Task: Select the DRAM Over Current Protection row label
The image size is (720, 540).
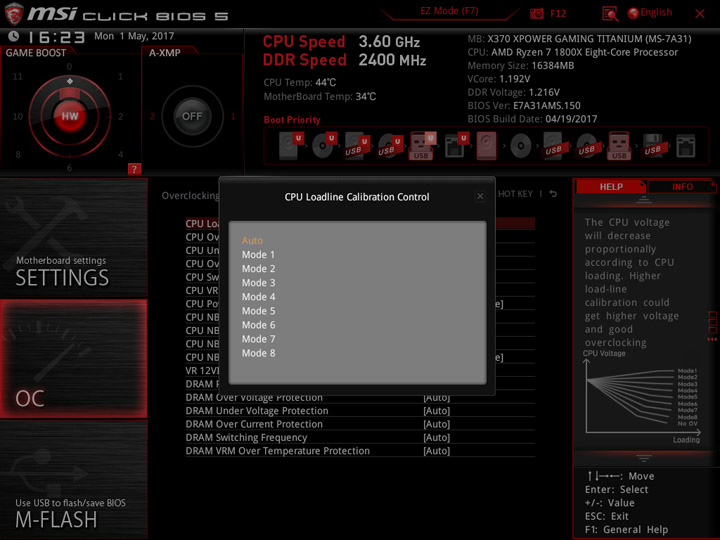Action: click(254, 424)
